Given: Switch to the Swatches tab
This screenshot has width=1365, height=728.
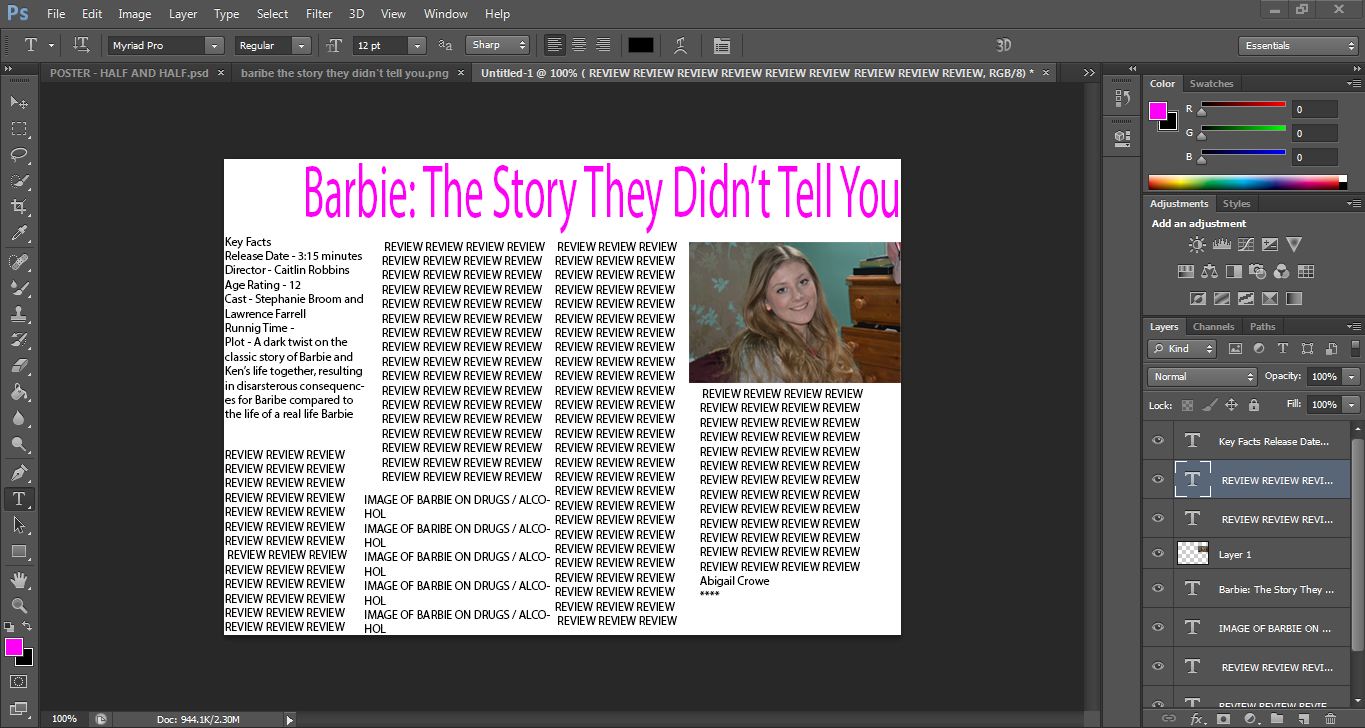Looking at the screenshot, I should pos(1211,83).
